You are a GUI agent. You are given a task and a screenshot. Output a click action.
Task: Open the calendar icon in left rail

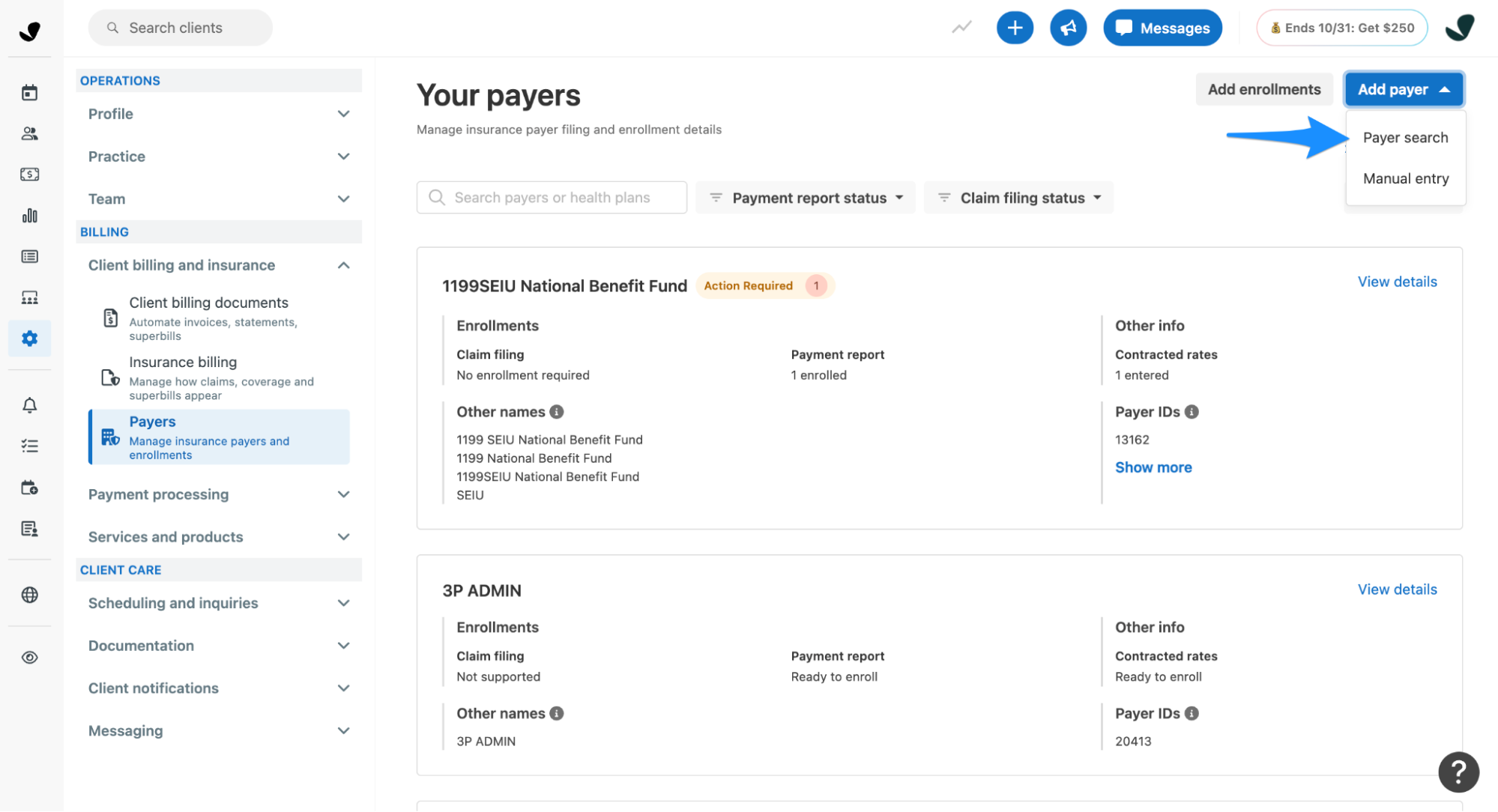point(29,93)
